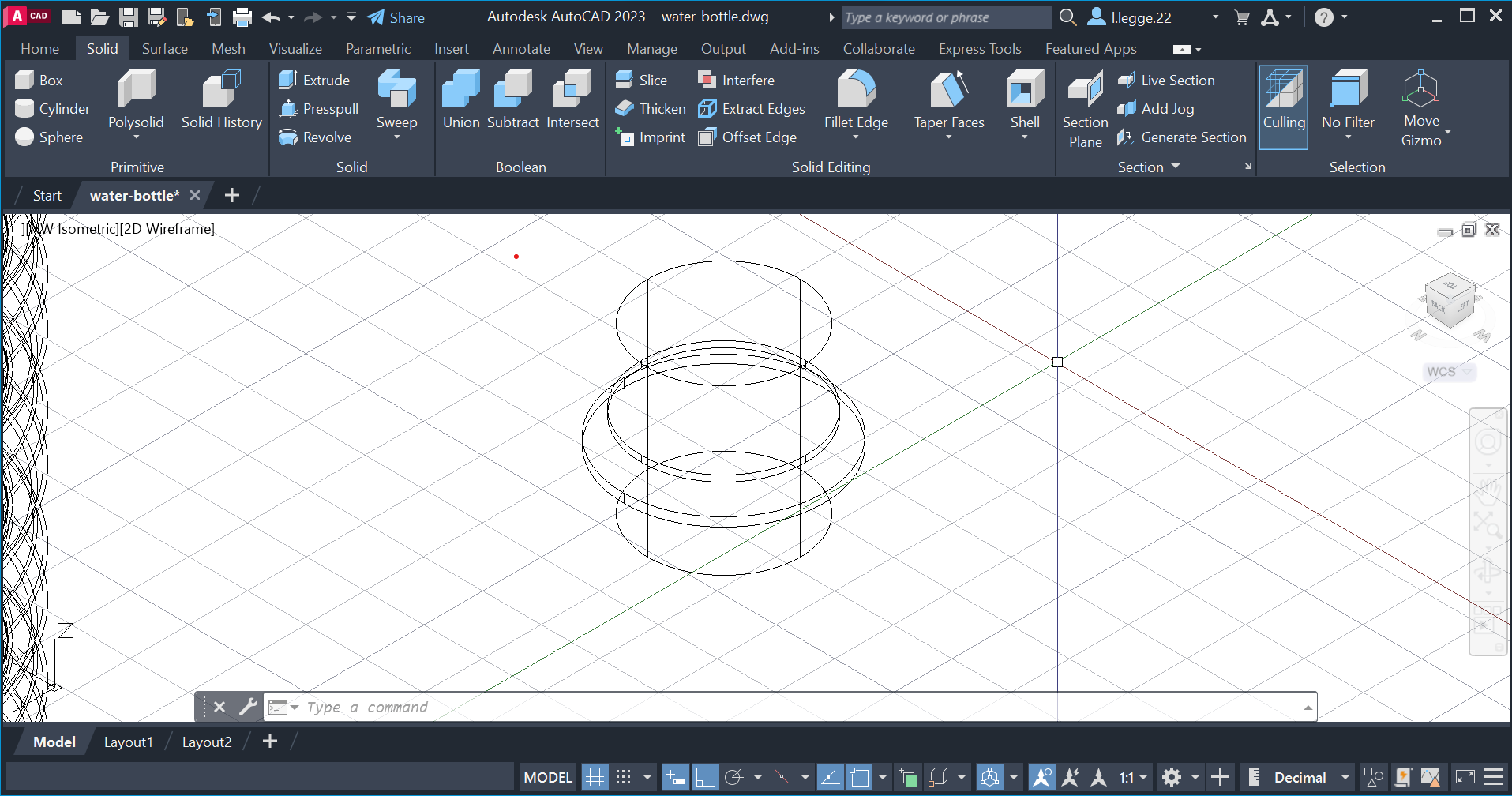Click the Presspull tool
1512x796 pixels.
point(319,108)
